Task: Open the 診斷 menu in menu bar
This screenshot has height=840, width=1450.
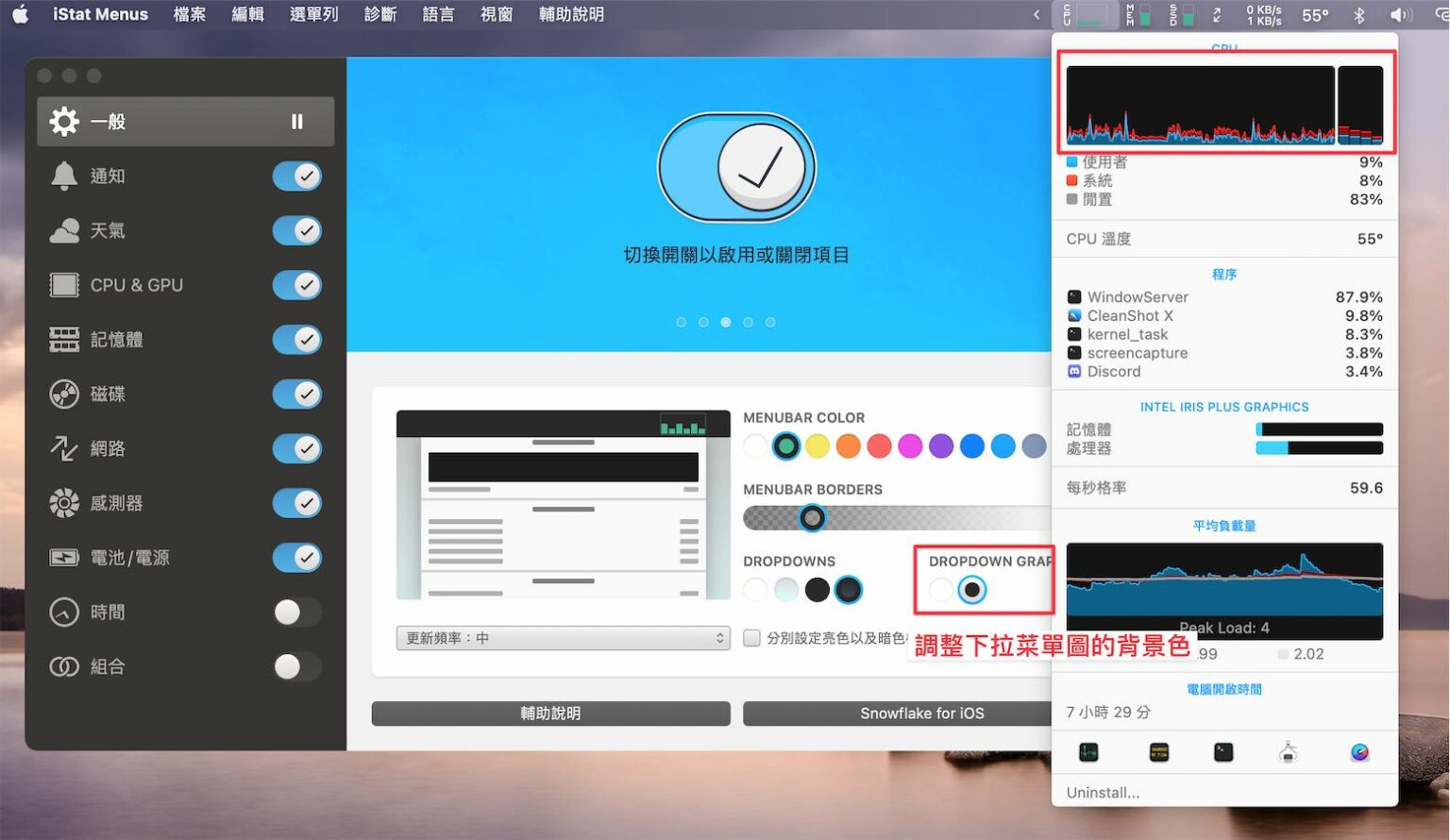Action: [x=379, y=14]
